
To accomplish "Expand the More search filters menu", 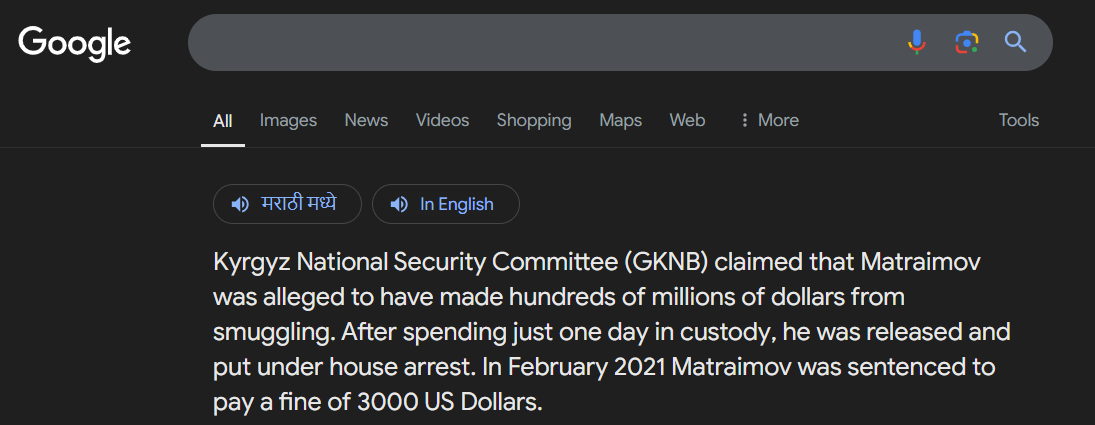I will point(769,120).
